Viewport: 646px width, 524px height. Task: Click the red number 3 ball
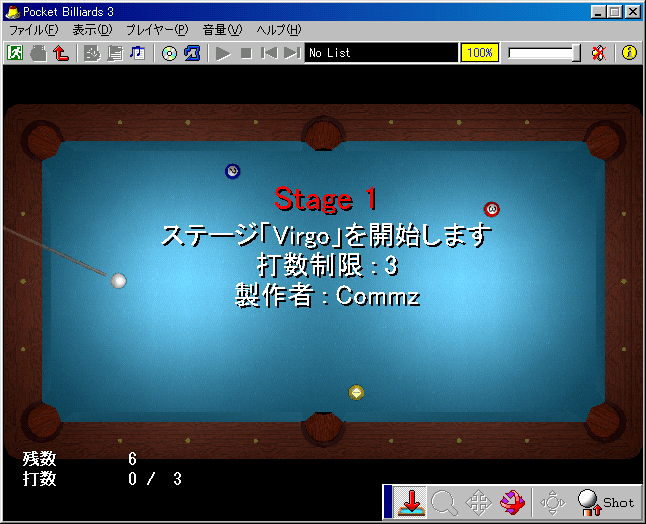coord(492,209)
